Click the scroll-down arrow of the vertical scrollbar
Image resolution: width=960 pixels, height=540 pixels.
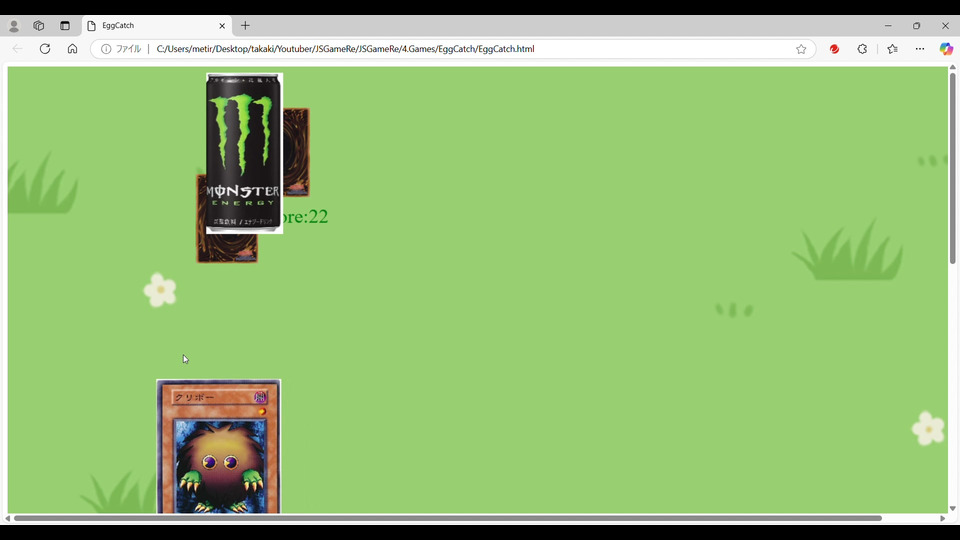click(953, 508)
